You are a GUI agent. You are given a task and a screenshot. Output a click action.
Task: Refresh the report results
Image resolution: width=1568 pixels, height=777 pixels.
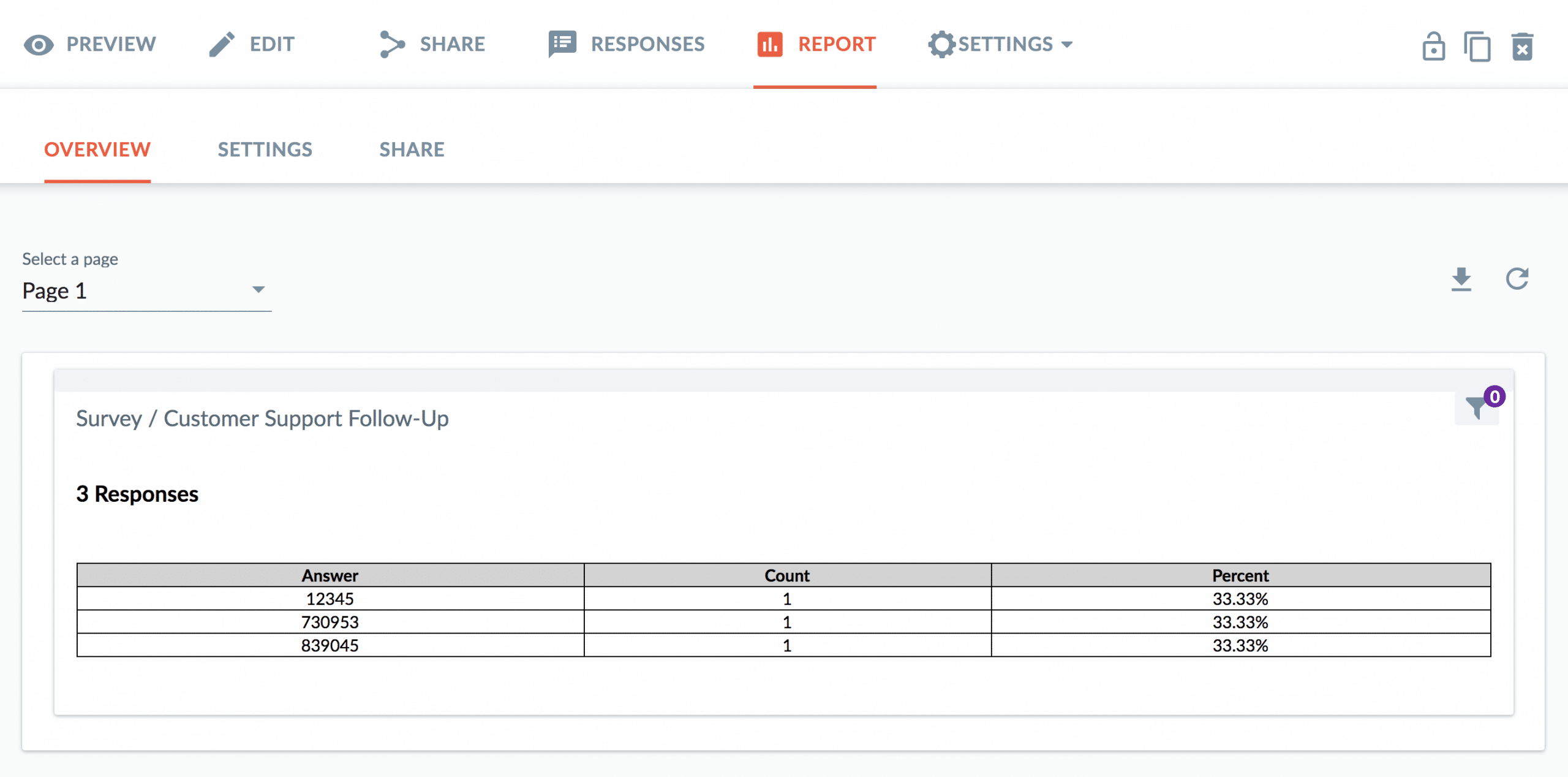tap(1517, 279)
